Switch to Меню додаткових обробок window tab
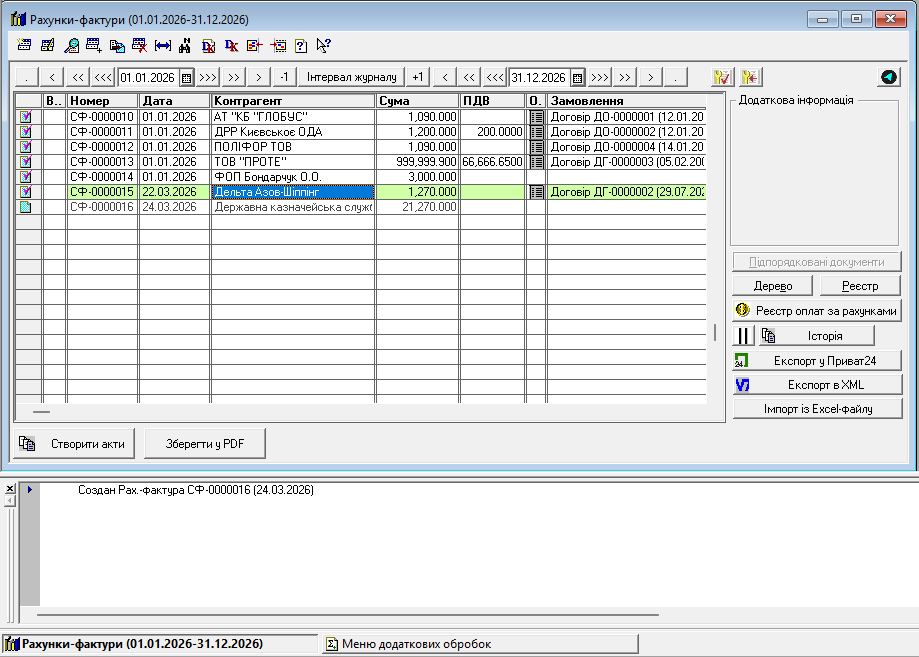The height and width of the screenshot is (657, 919). [x=478, y=644]
